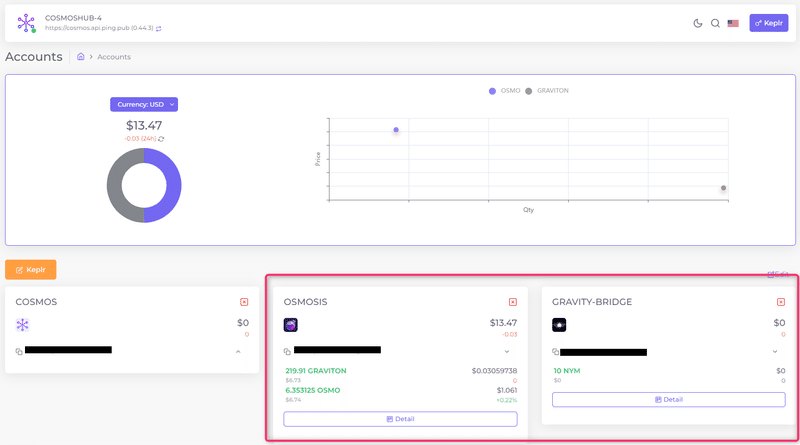Refresh the API endpoint next to cosmos.api.ping.pub
This screenshot has width=800, height=445.
click(159, 29)
